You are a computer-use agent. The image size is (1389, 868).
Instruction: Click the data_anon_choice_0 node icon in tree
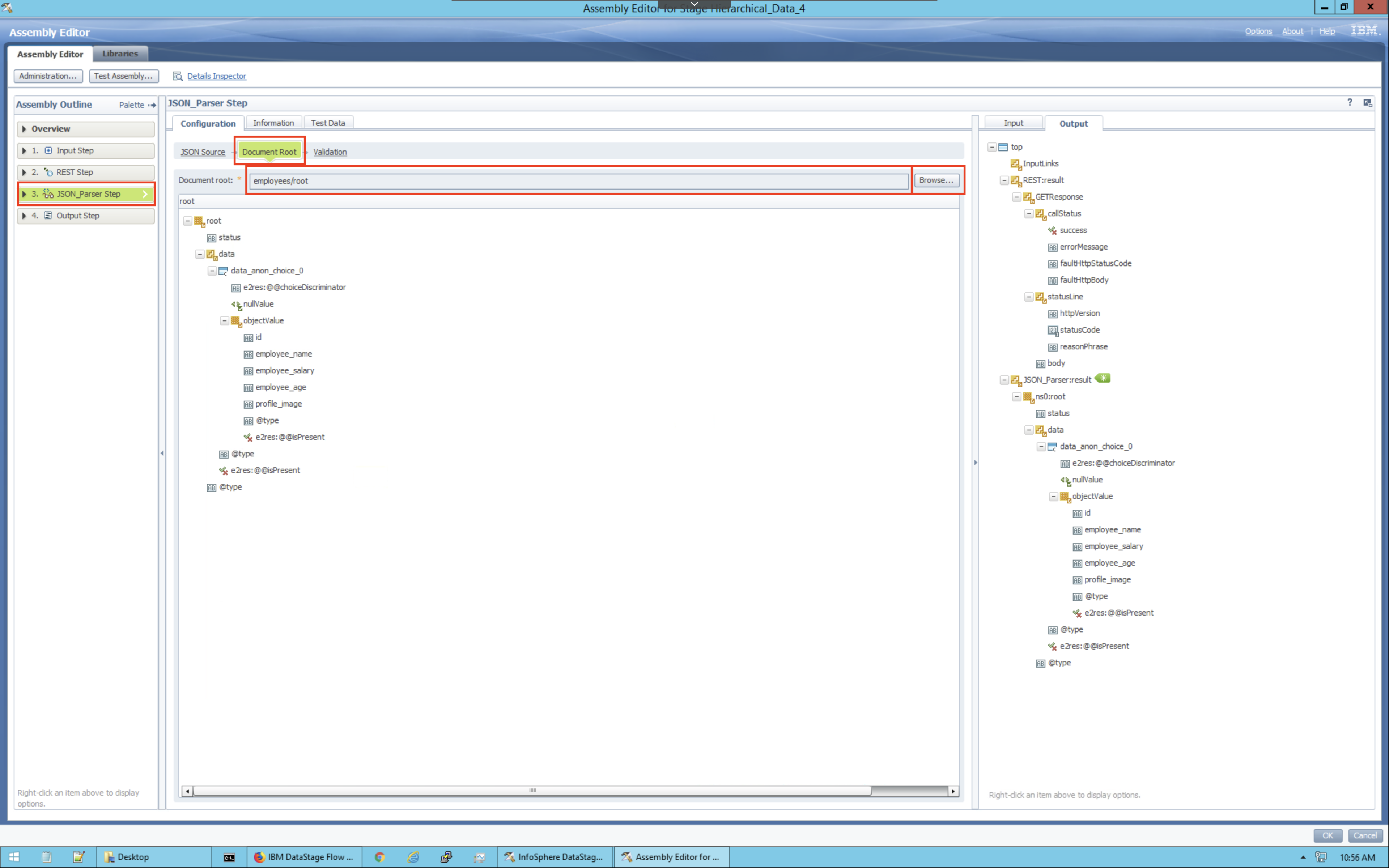point(222,270)
